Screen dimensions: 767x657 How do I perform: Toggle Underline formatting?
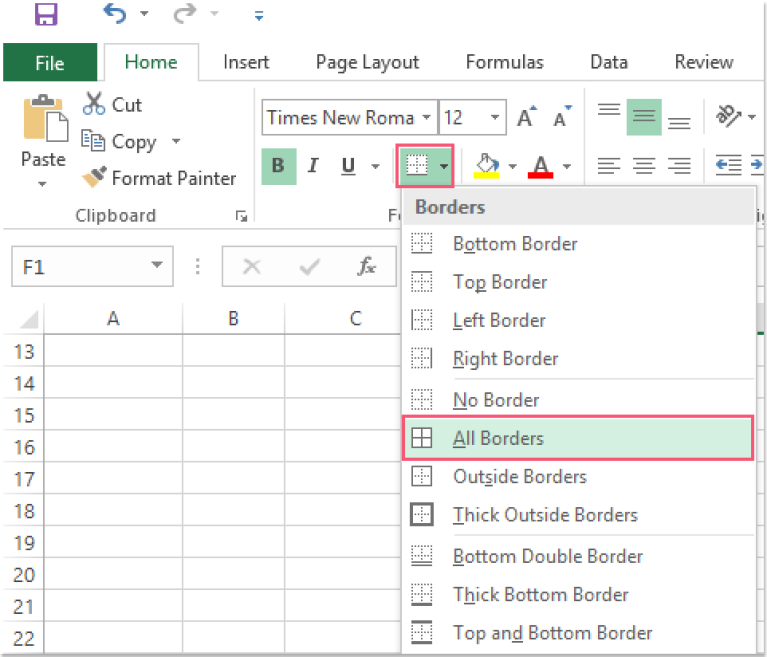[x=348, y=166]
